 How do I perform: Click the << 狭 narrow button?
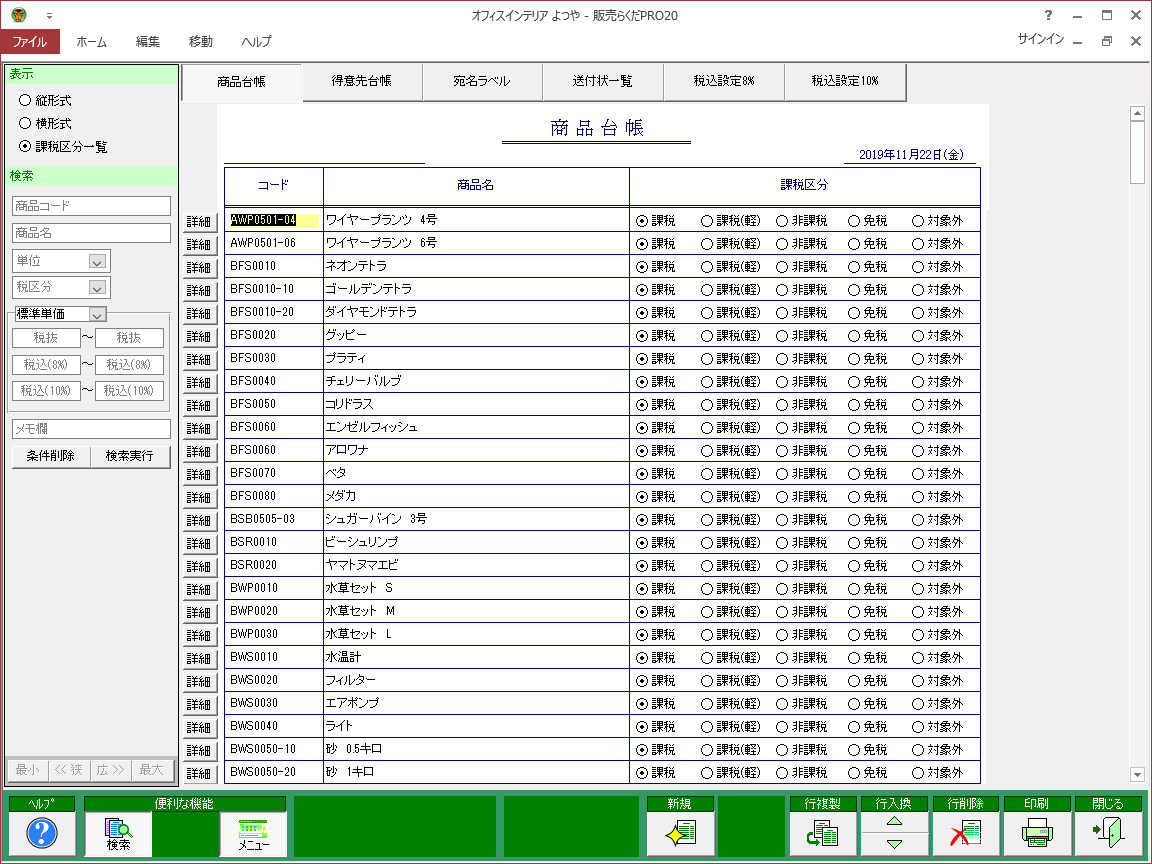[x=69, y=770]
